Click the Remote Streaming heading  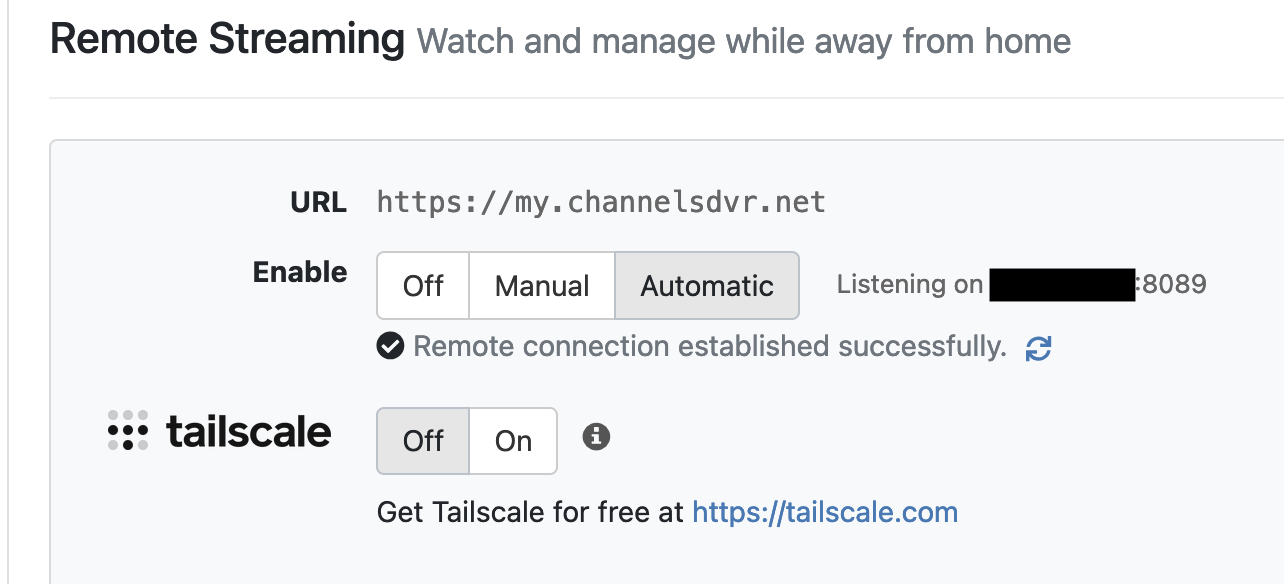point(227,39)
